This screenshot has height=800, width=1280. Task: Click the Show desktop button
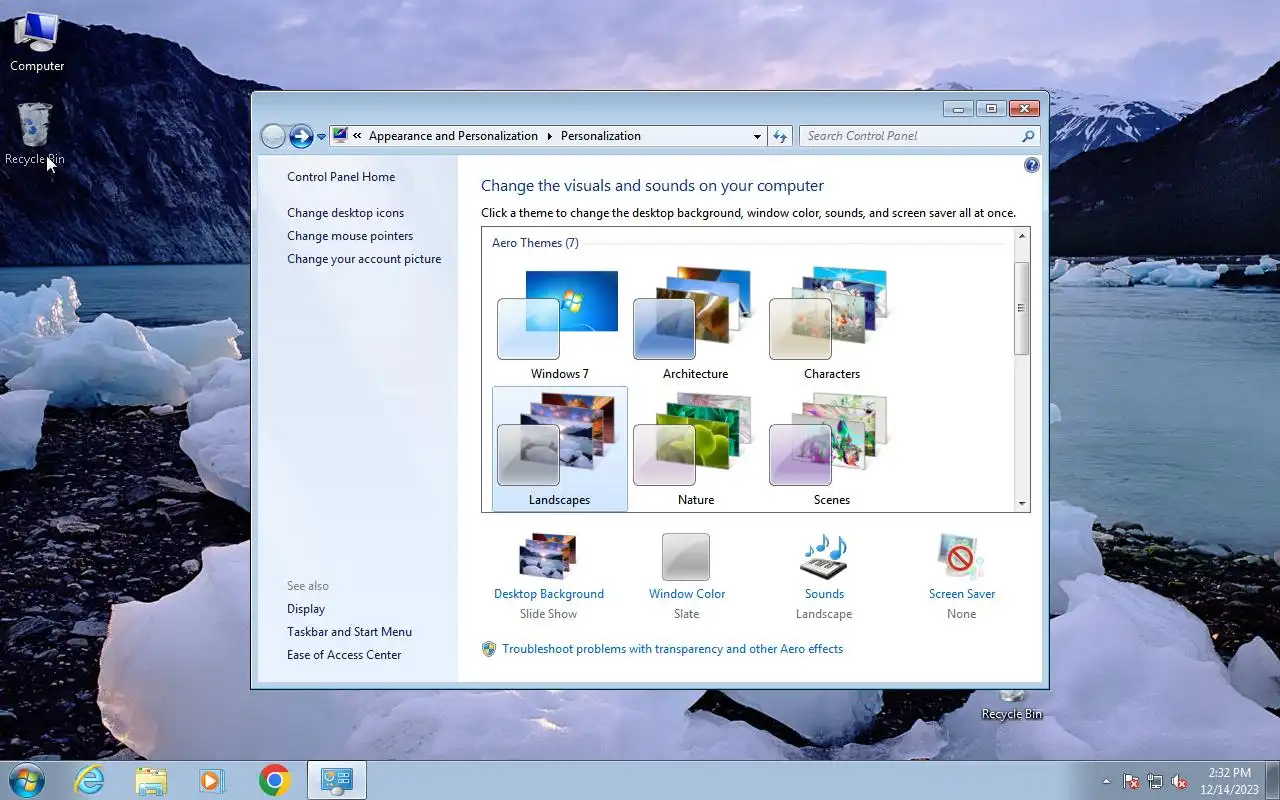[x=1272, y=781]
